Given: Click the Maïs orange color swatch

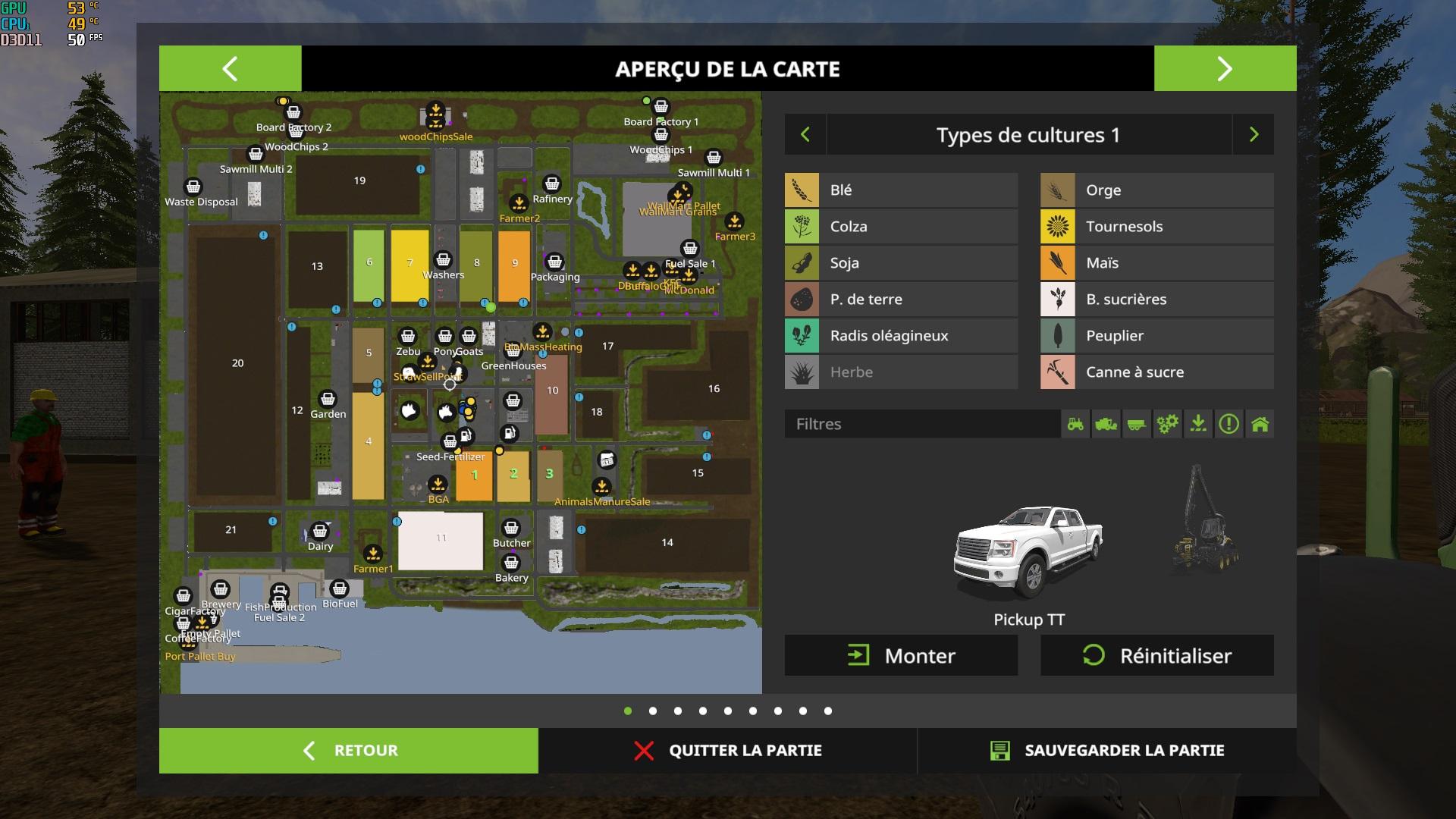Looking at the screenshot, I should 1057,263.
